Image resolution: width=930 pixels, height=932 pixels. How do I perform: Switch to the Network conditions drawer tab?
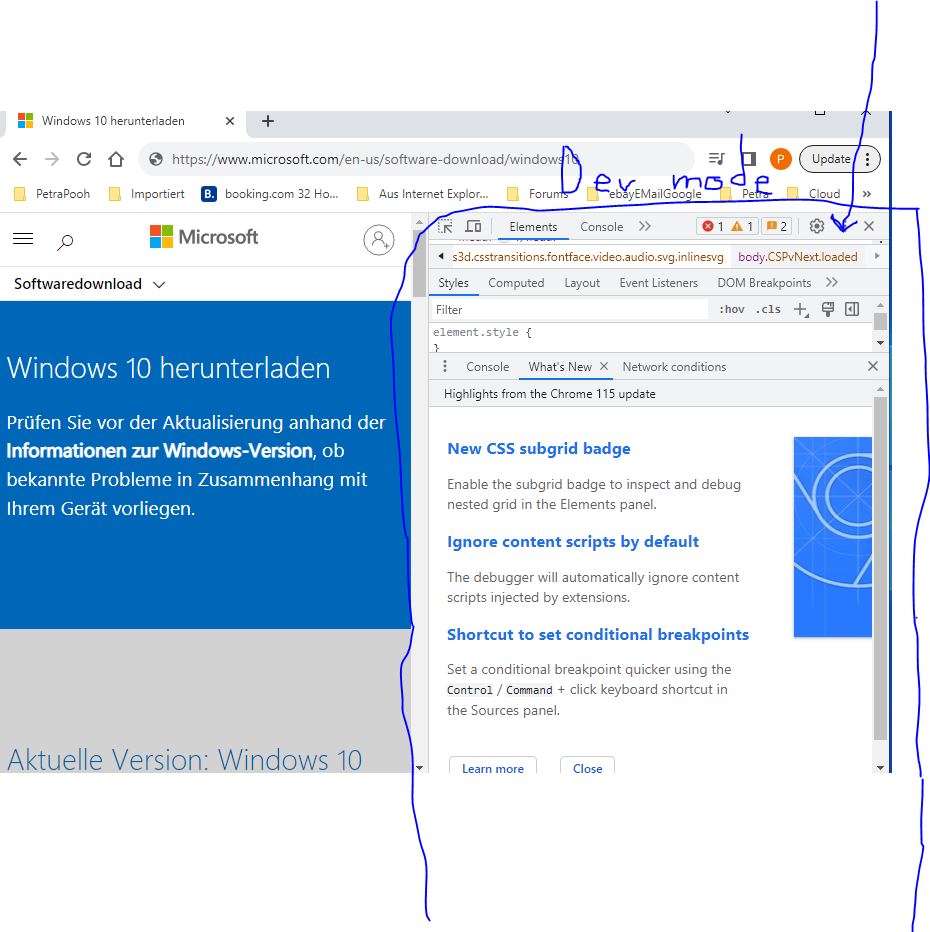674,367
